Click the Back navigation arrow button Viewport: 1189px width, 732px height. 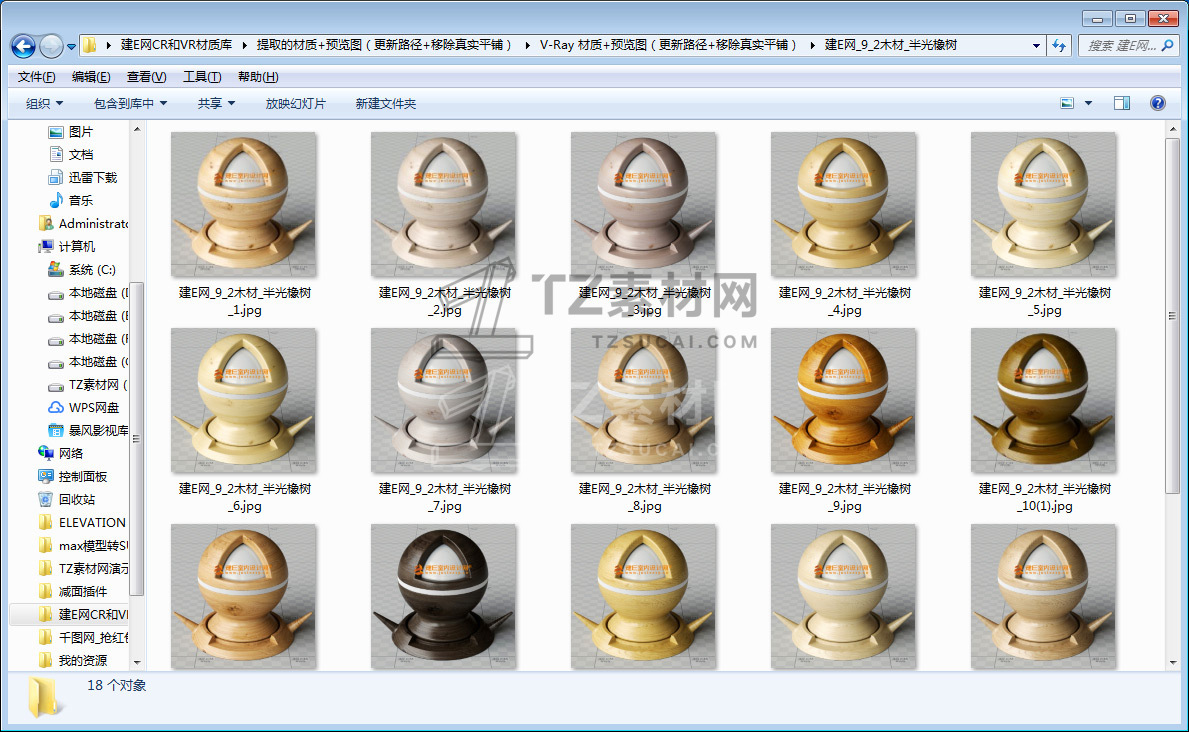23,46
